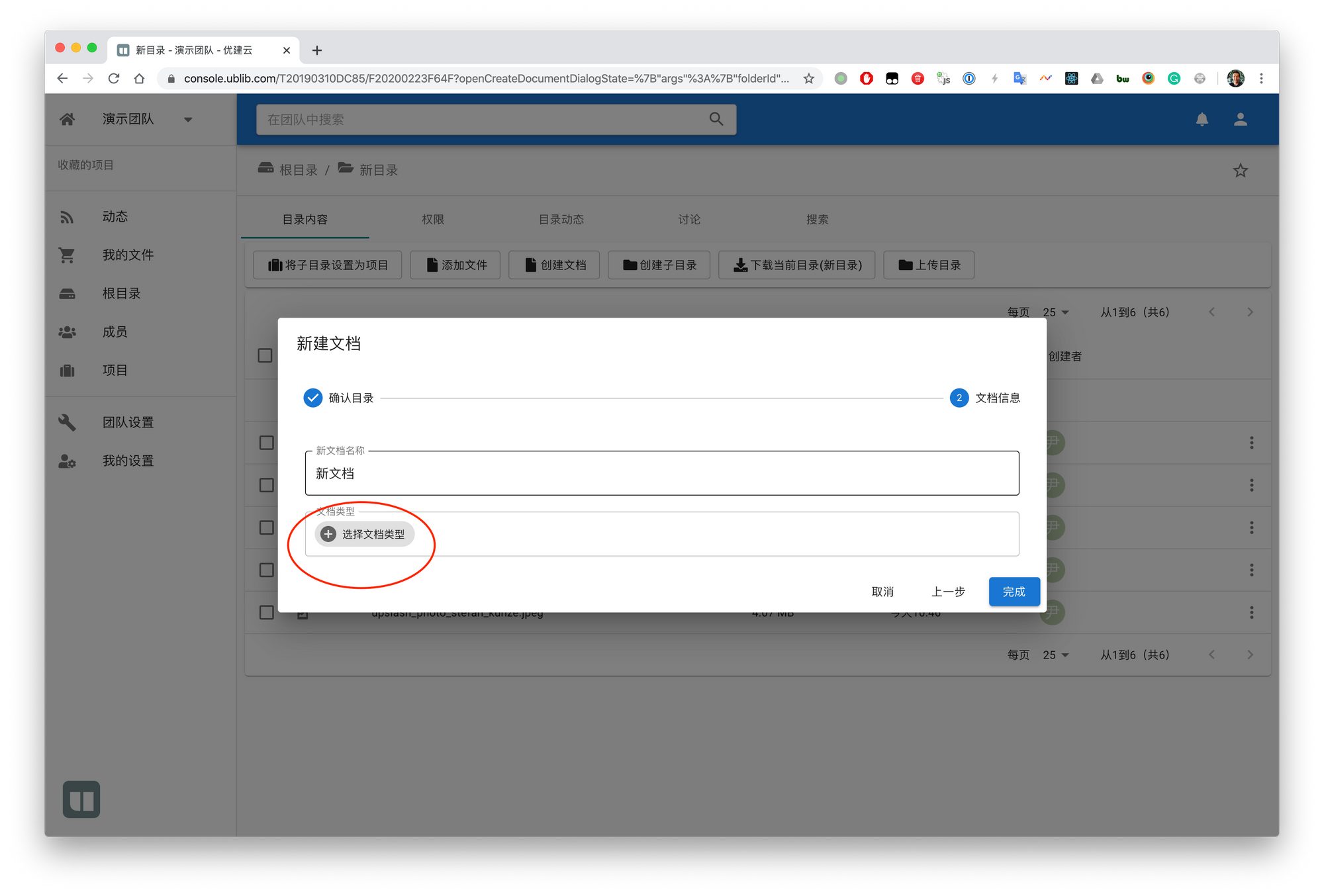Switch to the 权限 tab
Viewport: 1324px width, 896px height.
[x=433, y=219]
